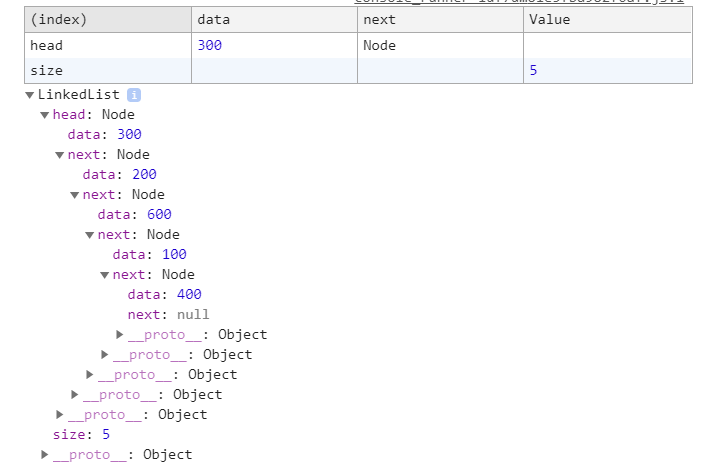The height and width of the screenshot is (464, 715).
Task: Expand __proto__ directly above size: 5
Action: click(x=60, y=414)
